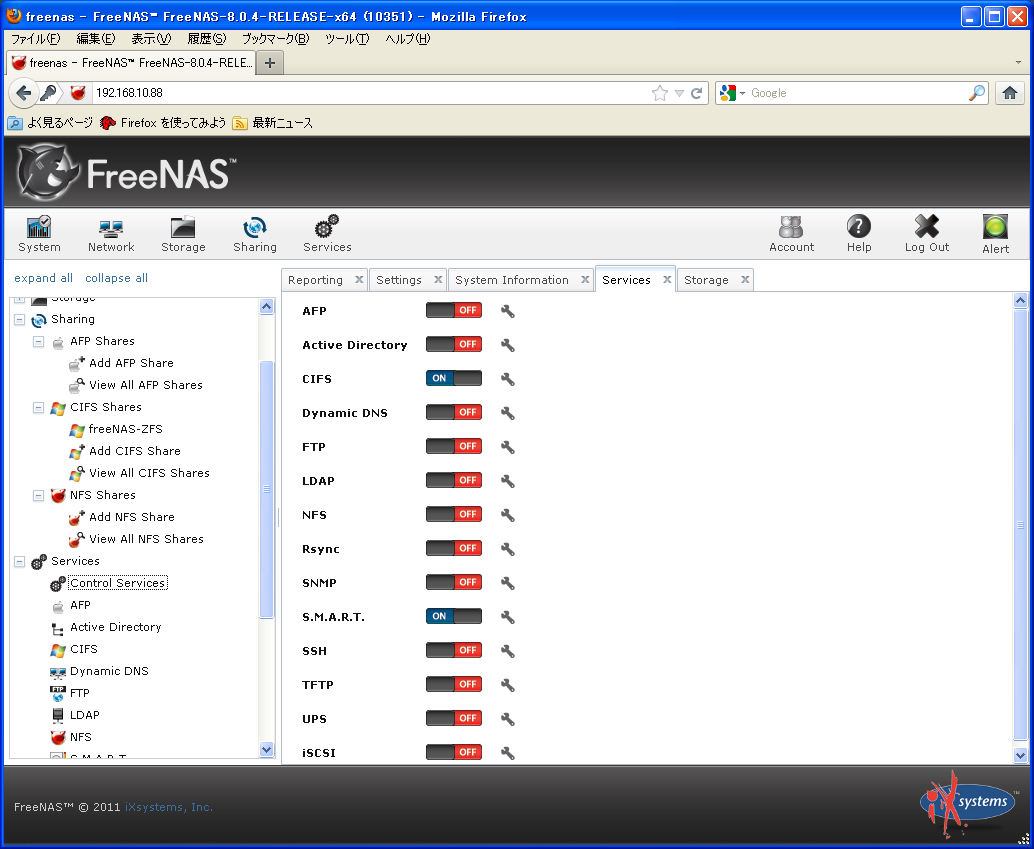Screen dimensions: 1034x849
Task: Open LDAP settings wrench icon
Action: pyautogui.click(x=507, y=482)
